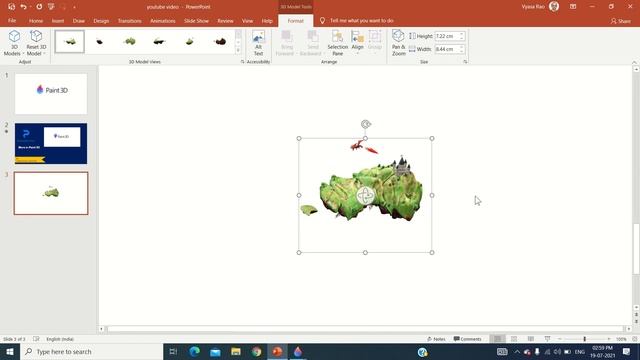Click the Share button
Screen dimensions: 640x360
[621, 21]
